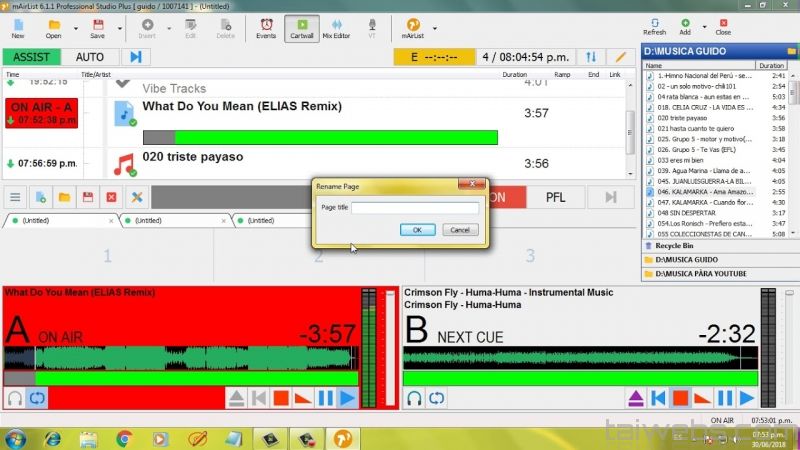The image size is (800, 450).
Task: Click Cancel in Rename Page dialog
Action: [460, 229]
